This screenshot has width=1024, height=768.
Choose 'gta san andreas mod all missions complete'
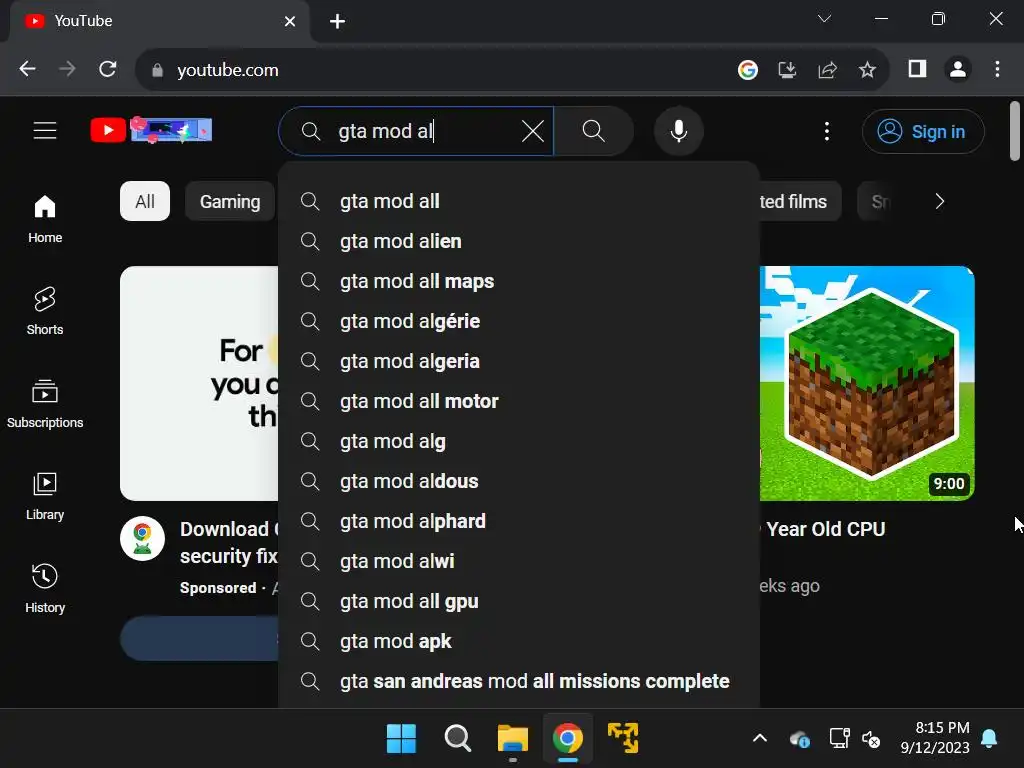point(519,681)
